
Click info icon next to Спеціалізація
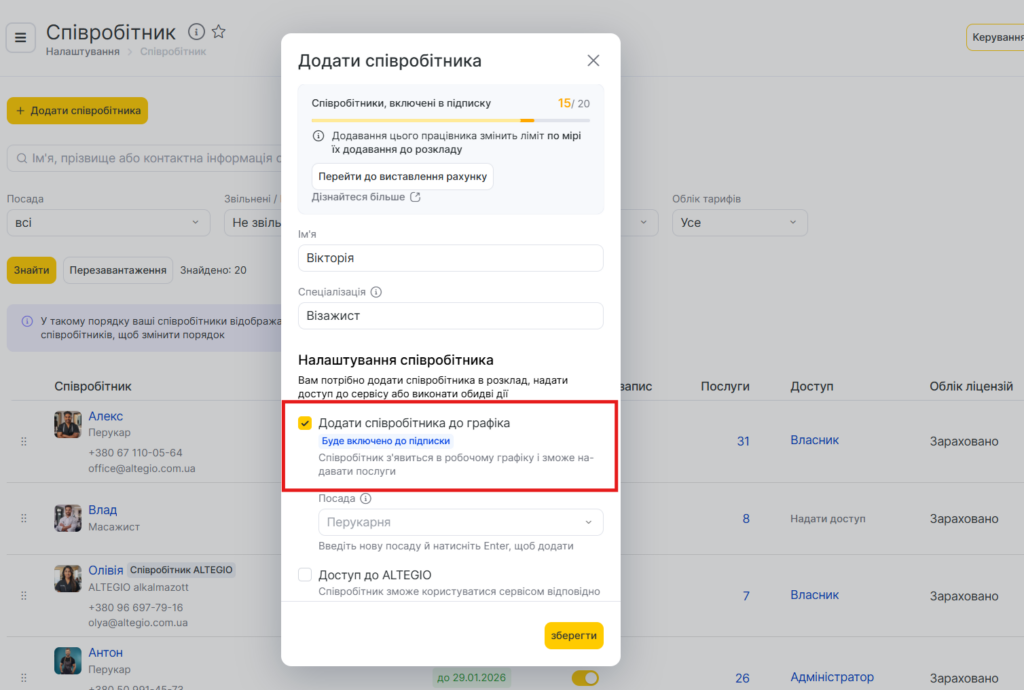[x=376, y=293]
